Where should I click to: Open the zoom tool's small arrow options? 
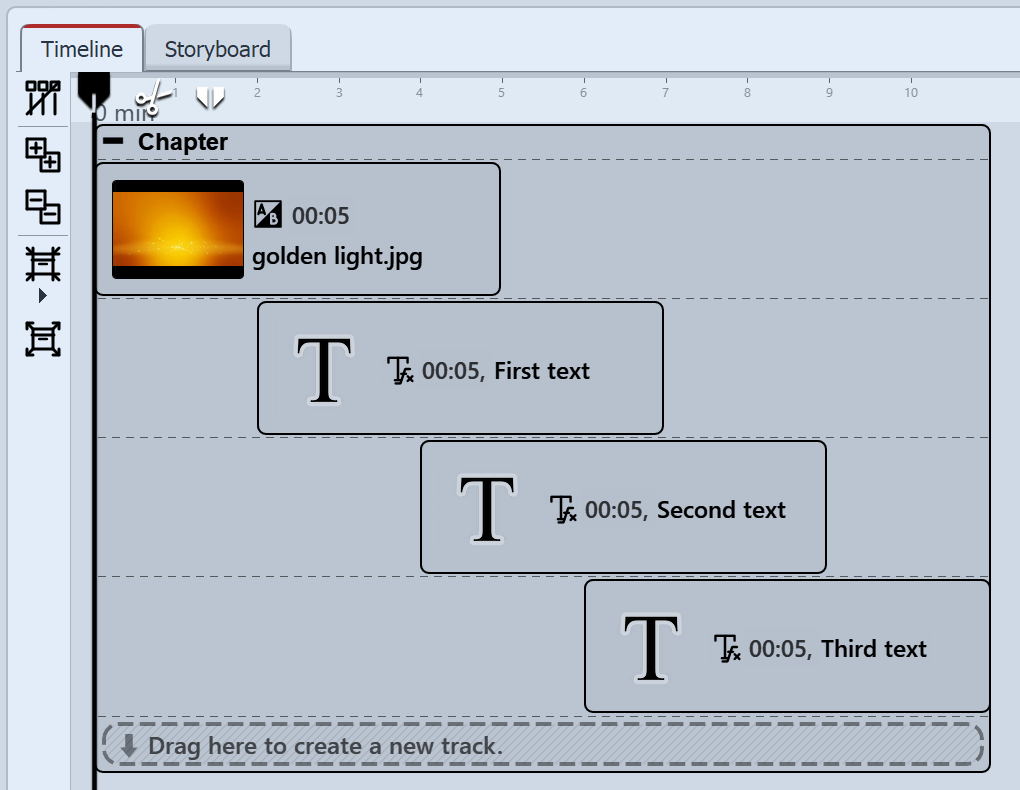[x=42, y=294]
